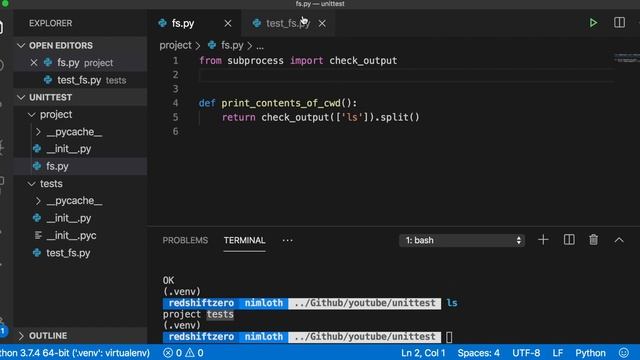Select Python language mode in status bar
The width and height of the screenshot is (640, 360).
[590, 353]
